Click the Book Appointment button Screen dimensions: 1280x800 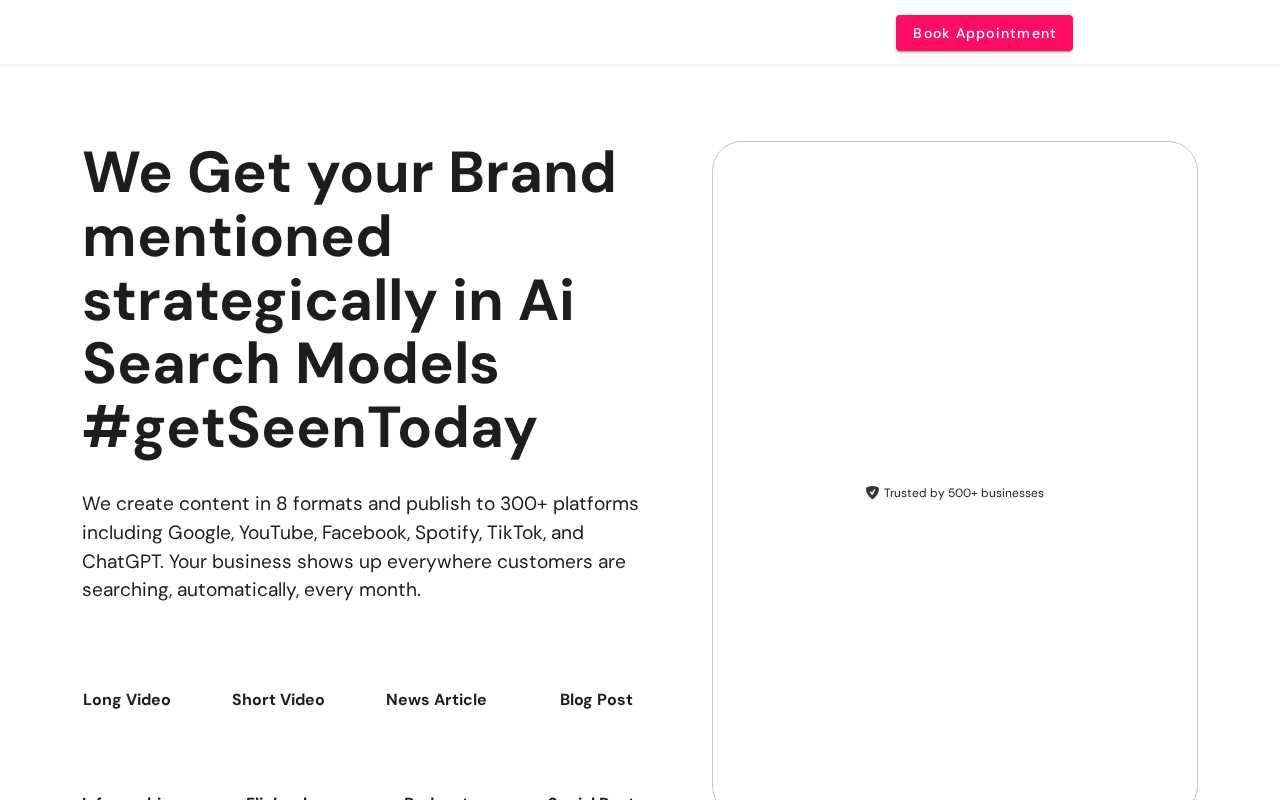tap(984, 33)
